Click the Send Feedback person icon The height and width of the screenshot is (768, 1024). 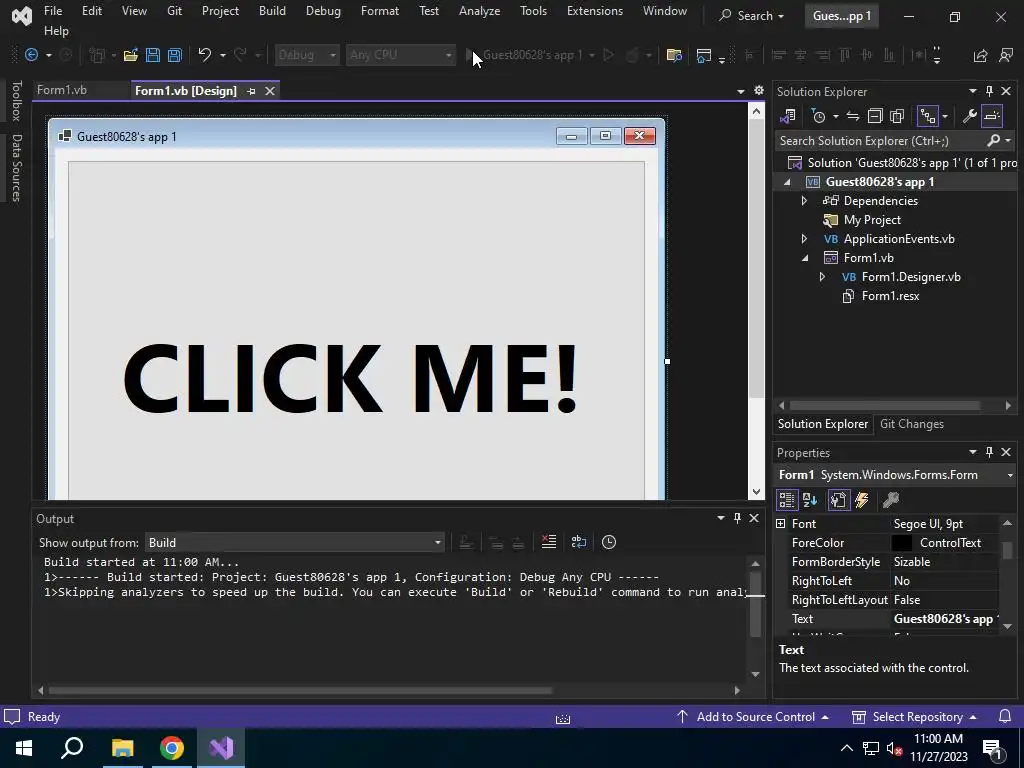[x=1006, y=56]
